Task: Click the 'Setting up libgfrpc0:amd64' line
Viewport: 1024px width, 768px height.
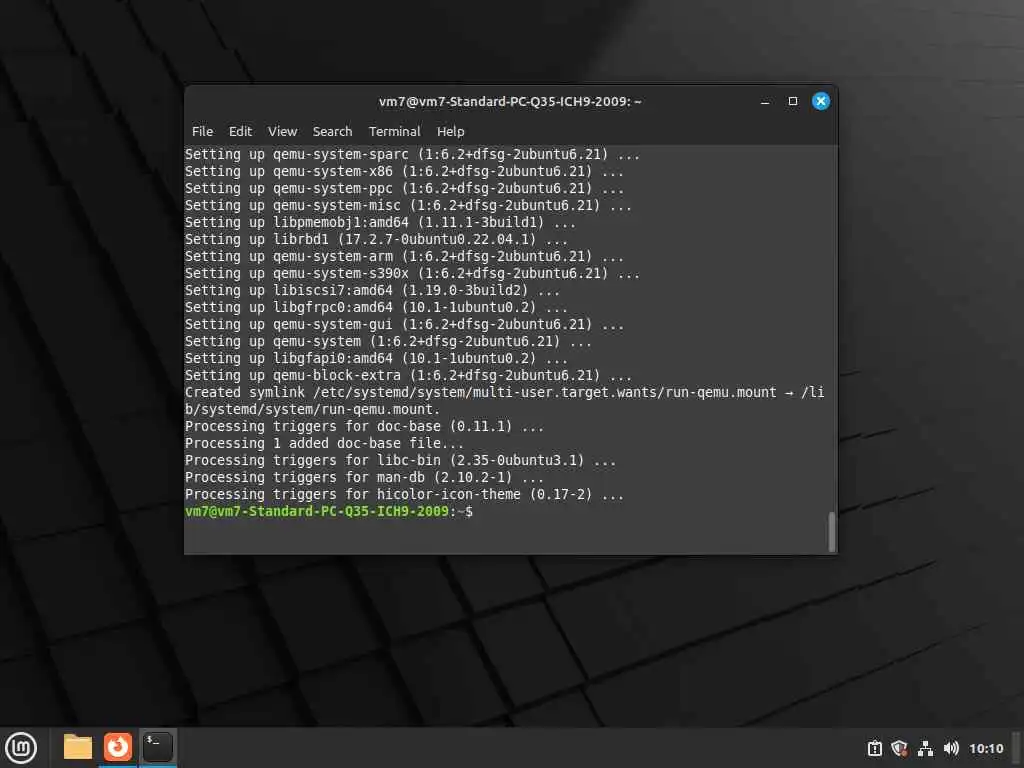Action: coord(376,308)
